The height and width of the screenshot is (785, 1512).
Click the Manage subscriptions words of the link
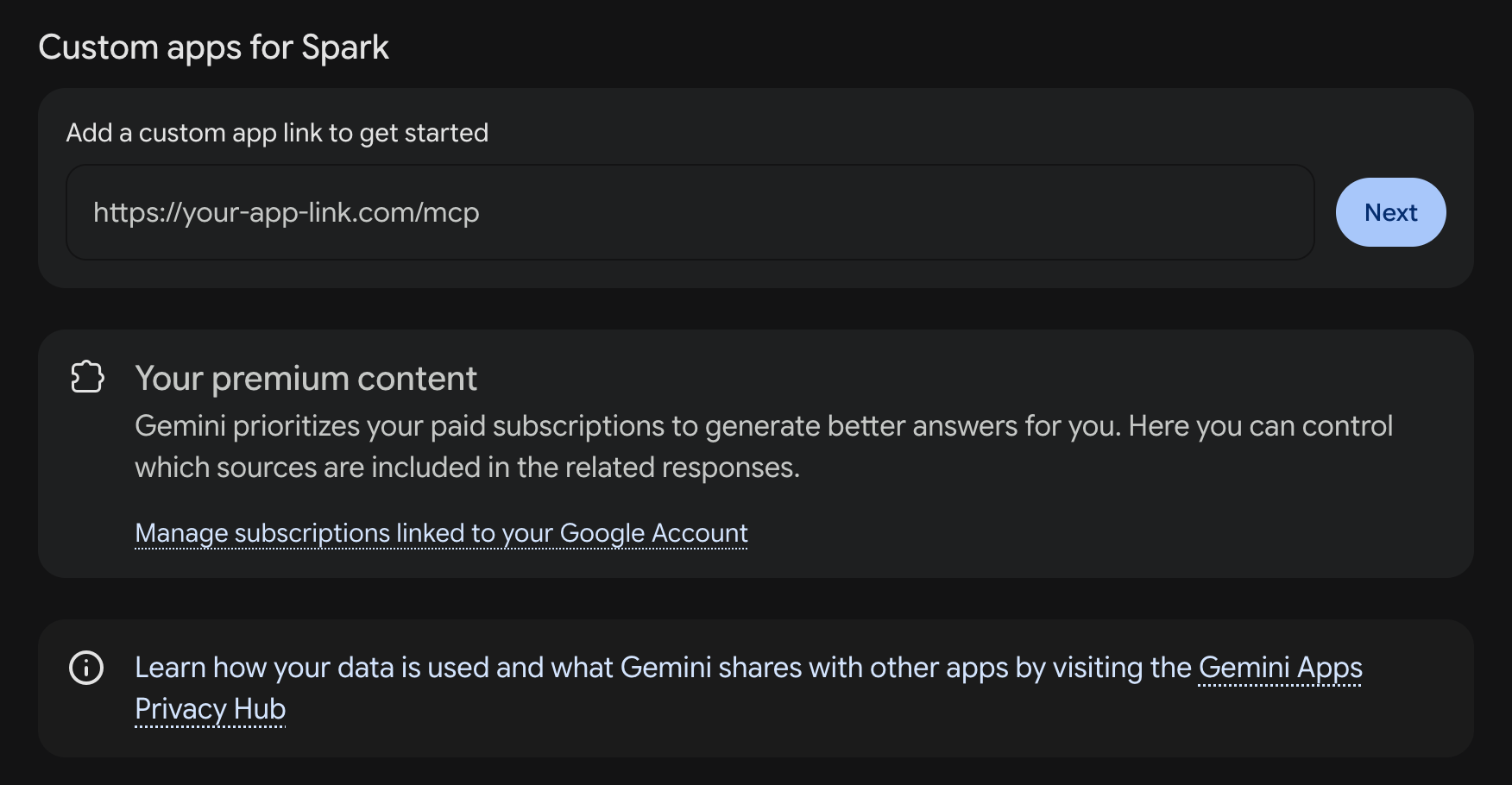point(262,533)
